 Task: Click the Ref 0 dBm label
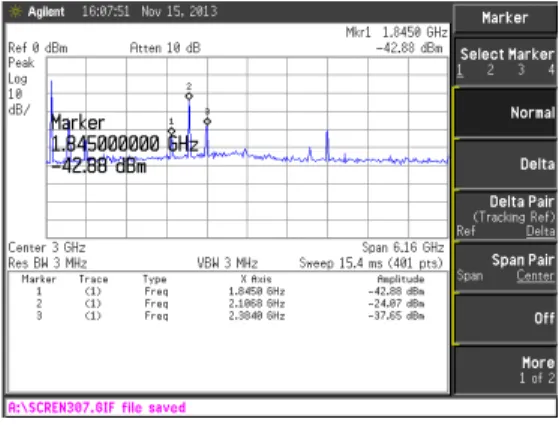tap(38, 48)
